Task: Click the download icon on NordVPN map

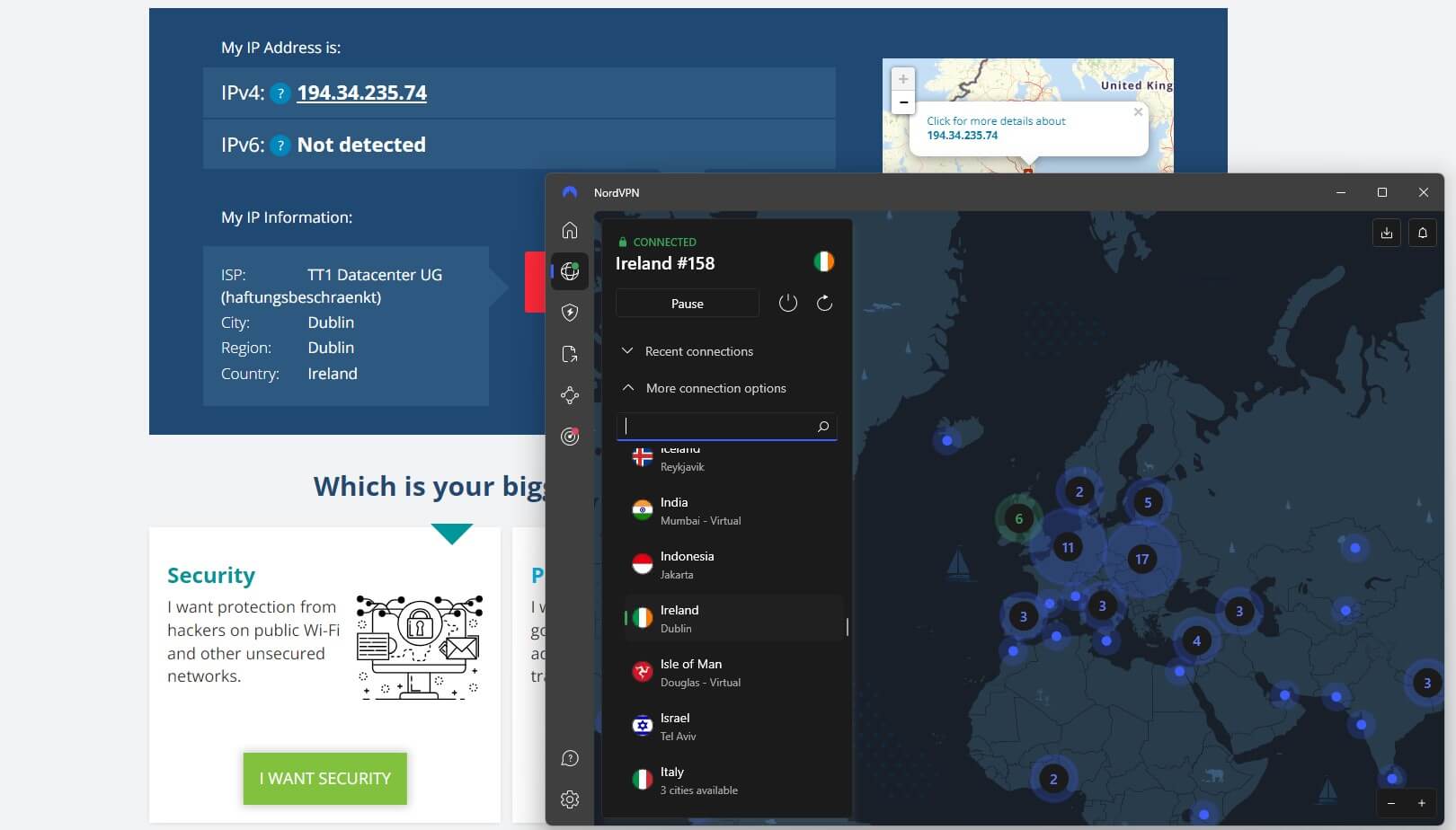Action: 1387,233
